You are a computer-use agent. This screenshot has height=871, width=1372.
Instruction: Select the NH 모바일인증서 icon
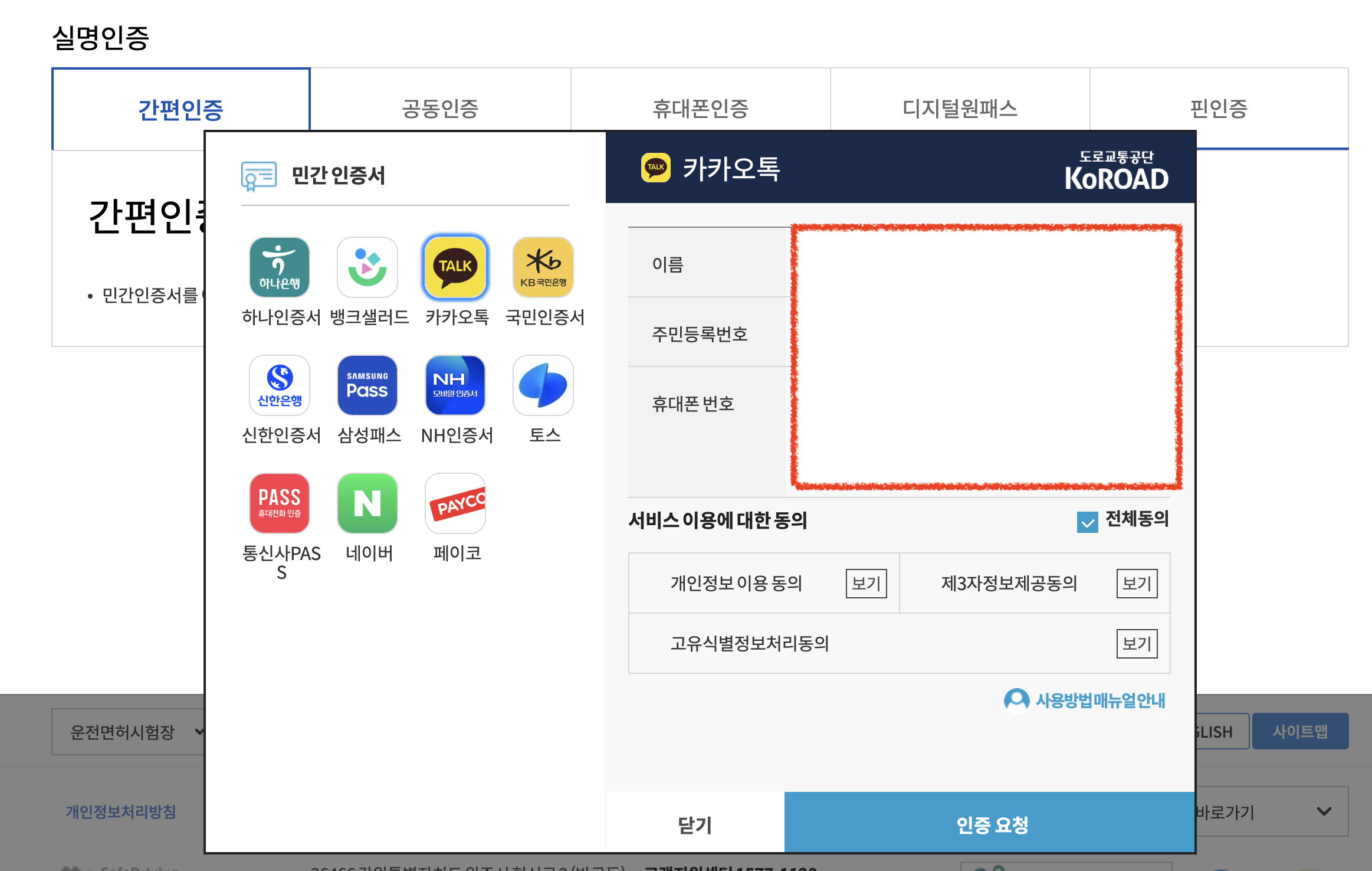[x=455, y=385]
